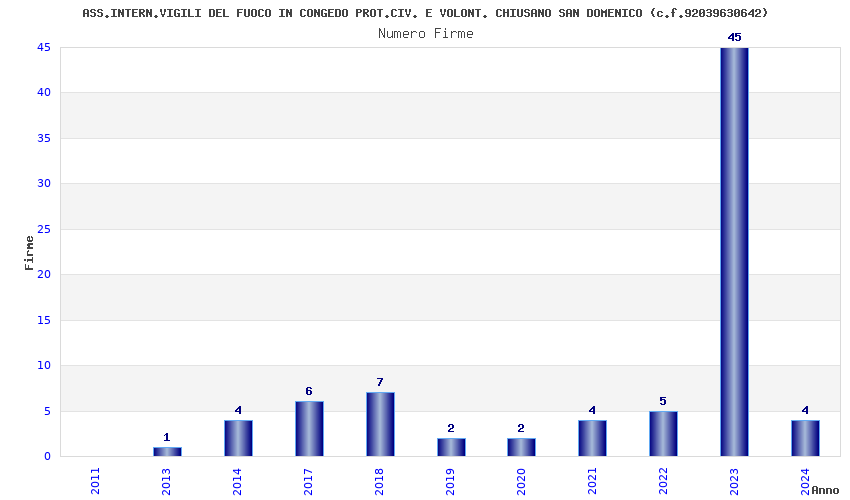Click the x-axis label 2013

[166, 481]
